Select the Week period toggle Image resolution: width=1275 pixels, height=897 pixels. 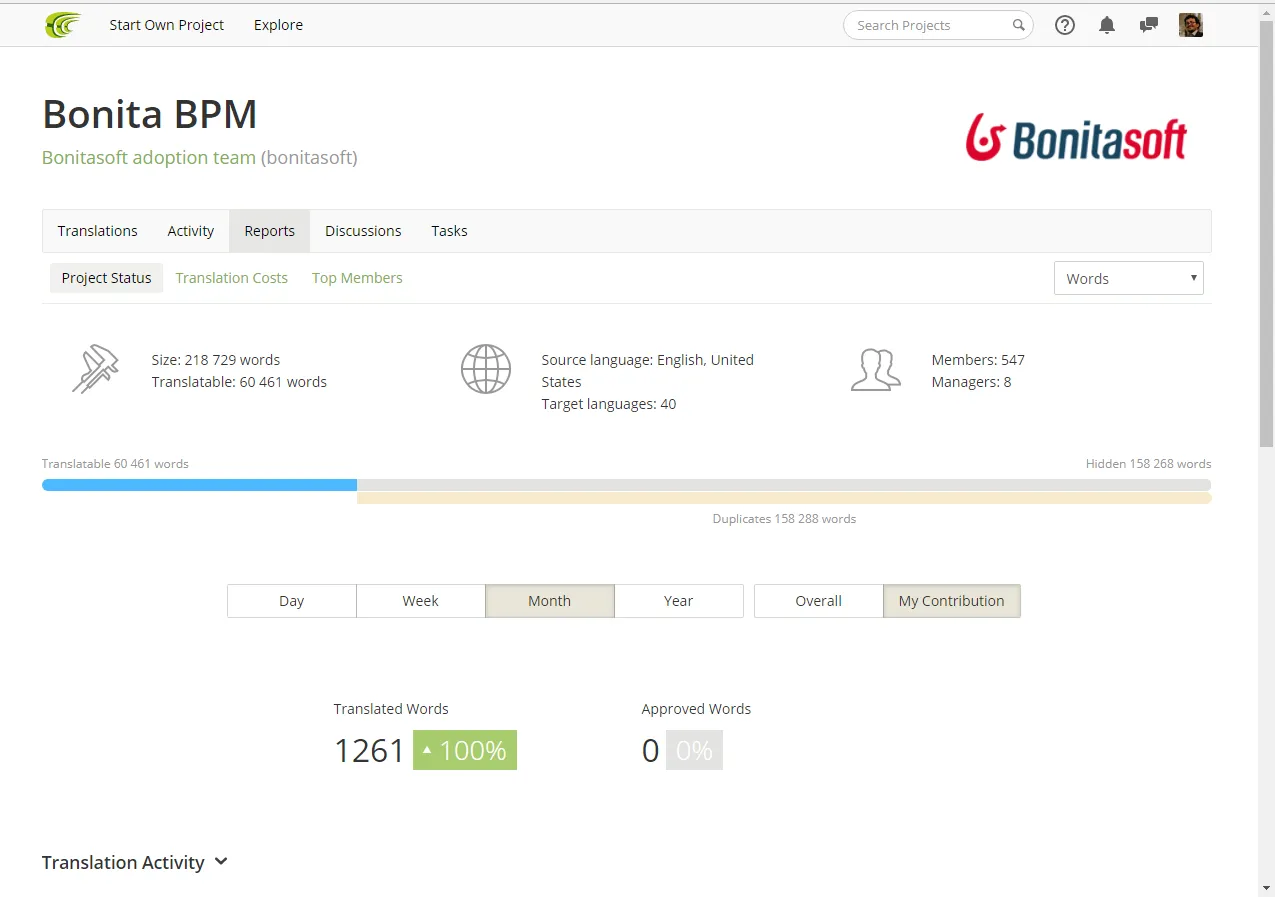click(421, 601)
